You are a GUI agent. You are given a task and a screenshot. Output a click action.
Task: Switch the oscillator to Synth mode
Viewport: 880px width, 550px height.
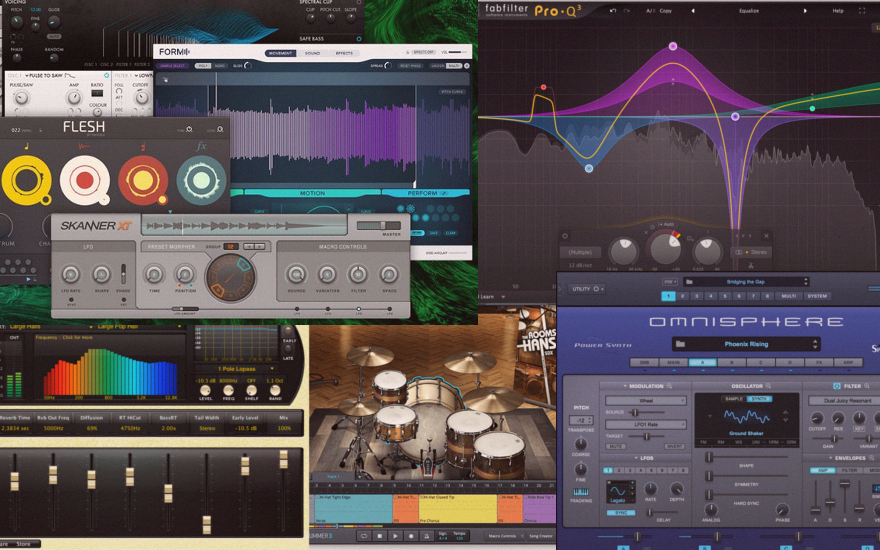tap(759, 398)
